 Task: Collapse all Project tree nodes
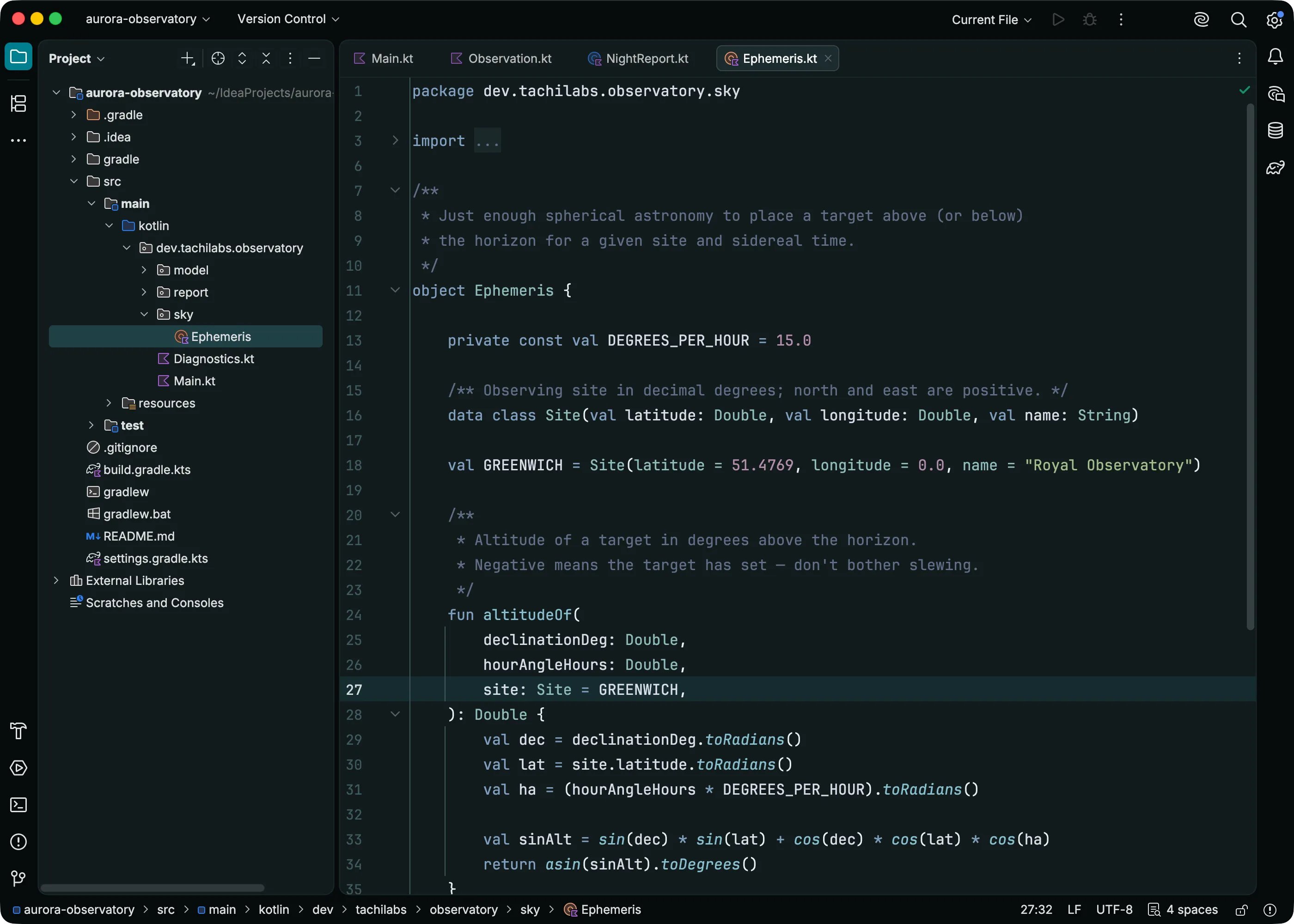[266, 58]
